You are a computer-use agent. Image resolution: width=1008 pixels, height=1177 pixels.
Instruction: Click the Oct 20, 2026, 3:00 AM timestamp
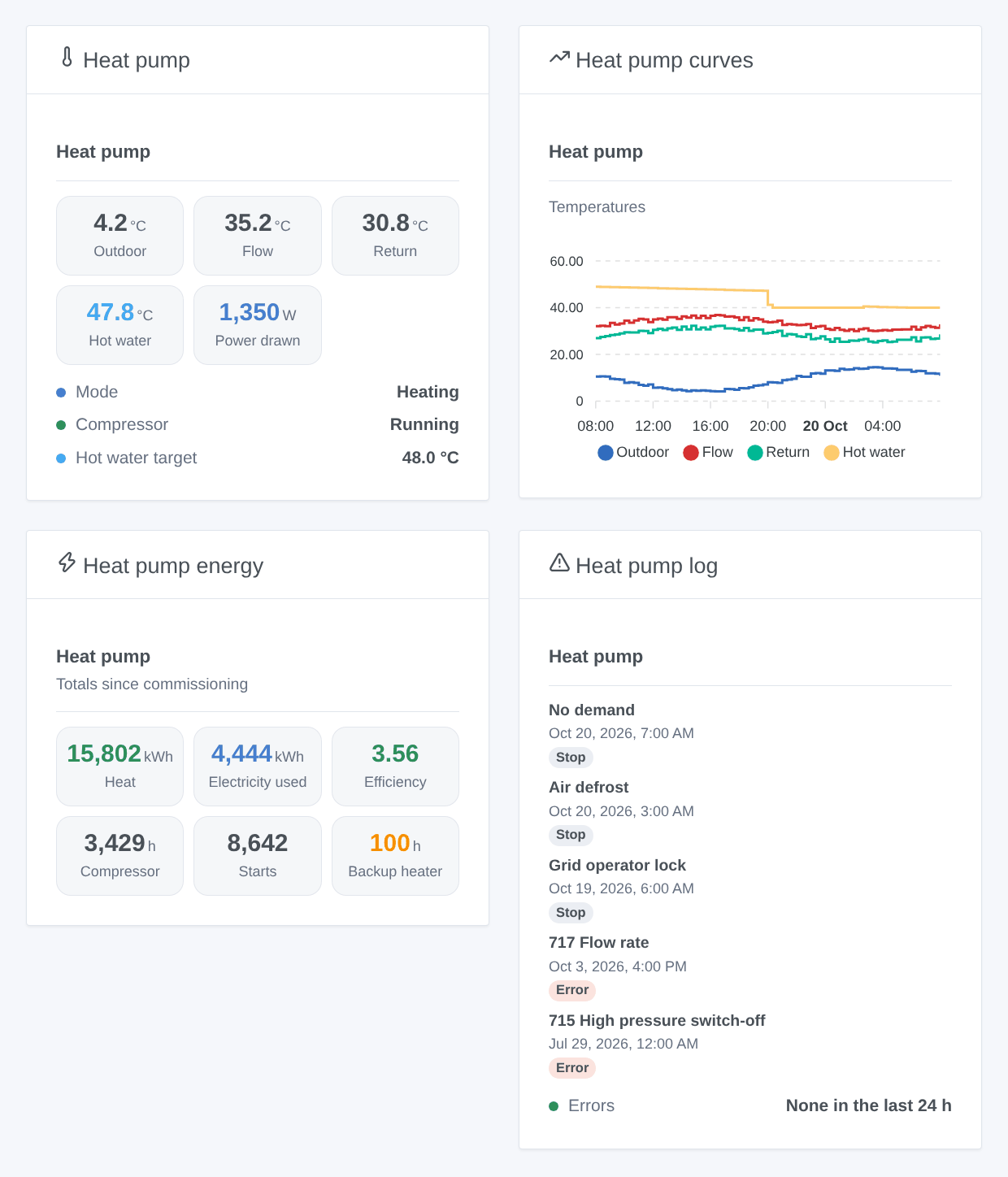[x=621, y=811]
